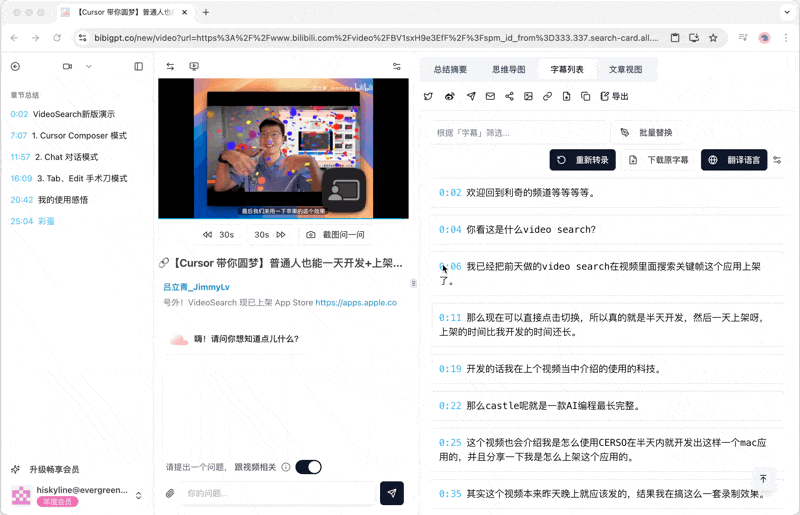Image resolution: width=800 pixels, height=515 pixels.
Task: Click the 截图问一问 screenshot button
Action: [x=335, y=235]
